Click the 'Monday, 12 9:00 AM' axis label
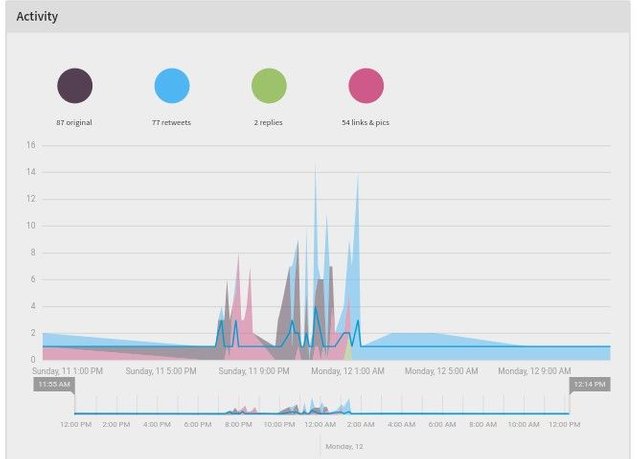The width and height of the screenshot is (640, 459). 534,371
